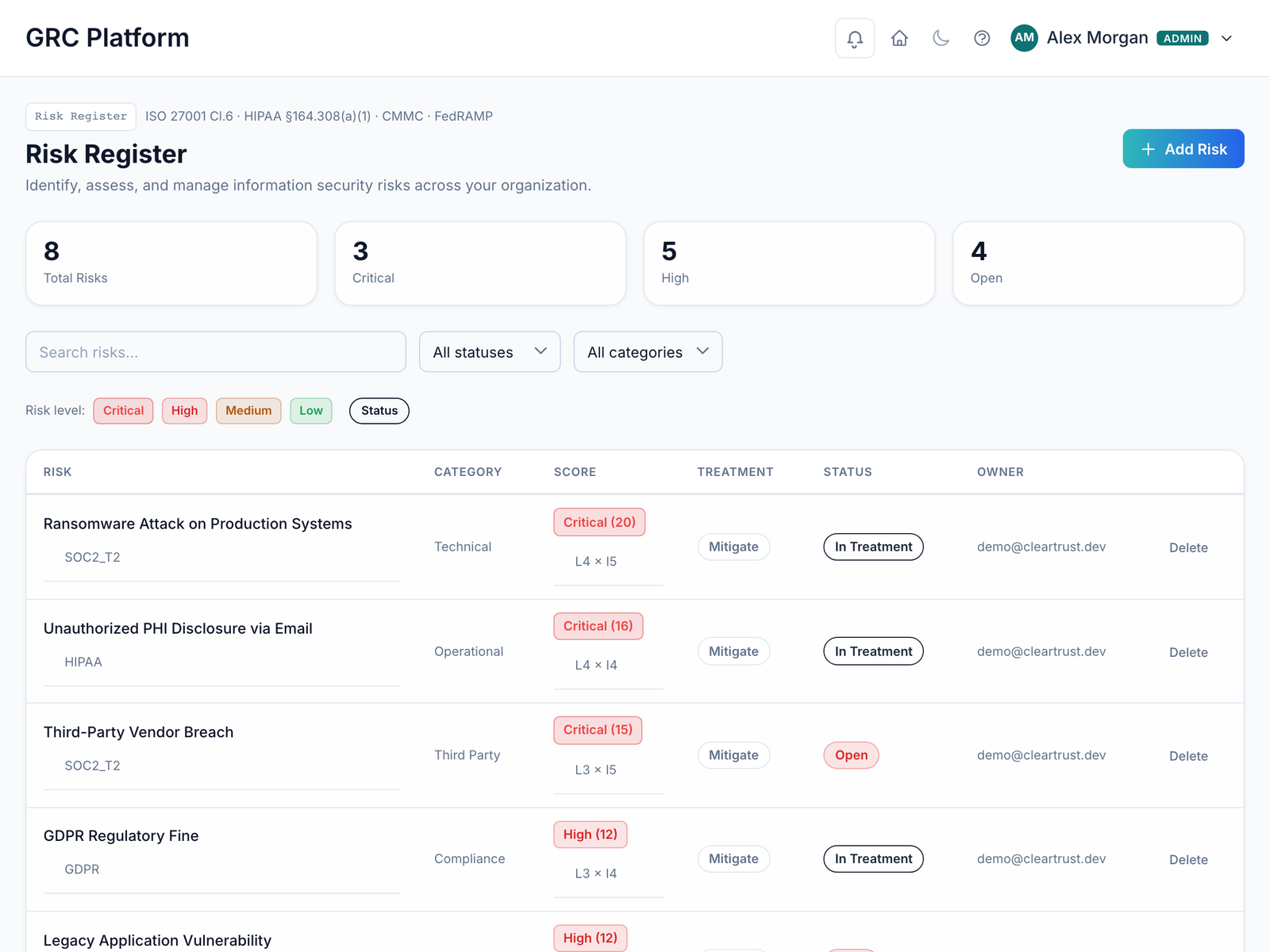This screenshot has width=1270, height=952.
Task: Open the All statuses dropdown
Action: click(490, 352)
